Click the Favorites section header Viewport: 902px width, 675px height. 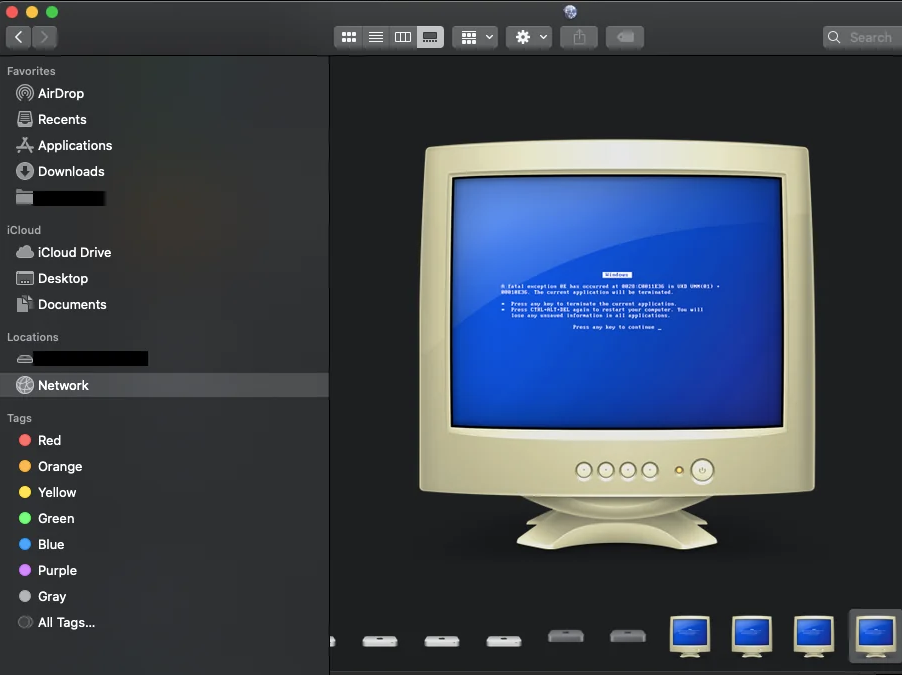(x=31, y=71)
